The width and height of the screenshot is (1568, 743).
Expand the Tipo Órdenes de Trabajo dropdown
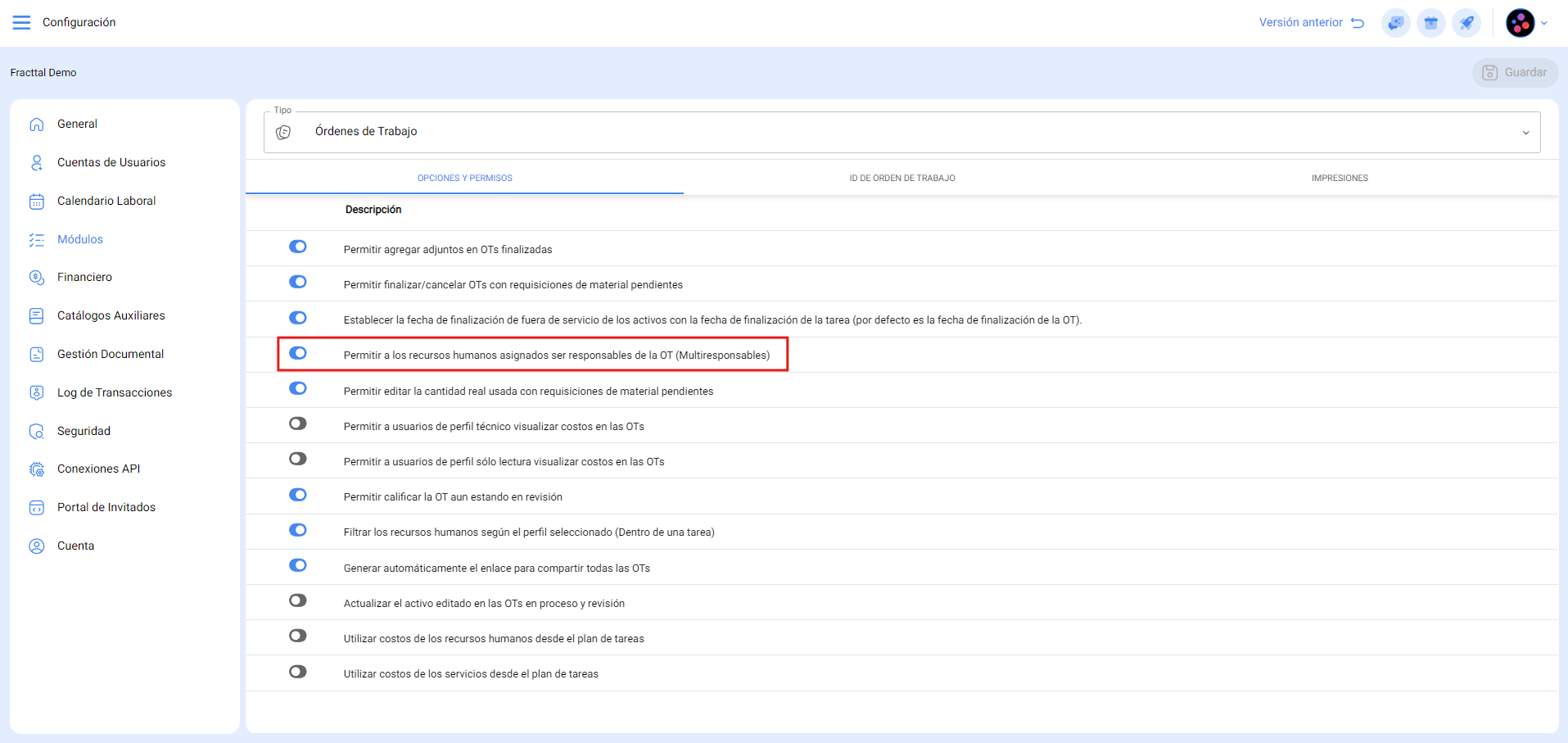[1525, 133]
